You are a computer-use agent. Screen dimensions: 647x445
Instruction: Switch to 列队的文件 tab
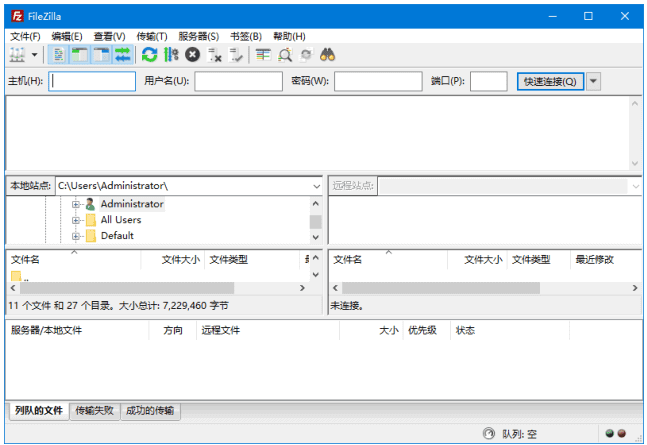39,410
